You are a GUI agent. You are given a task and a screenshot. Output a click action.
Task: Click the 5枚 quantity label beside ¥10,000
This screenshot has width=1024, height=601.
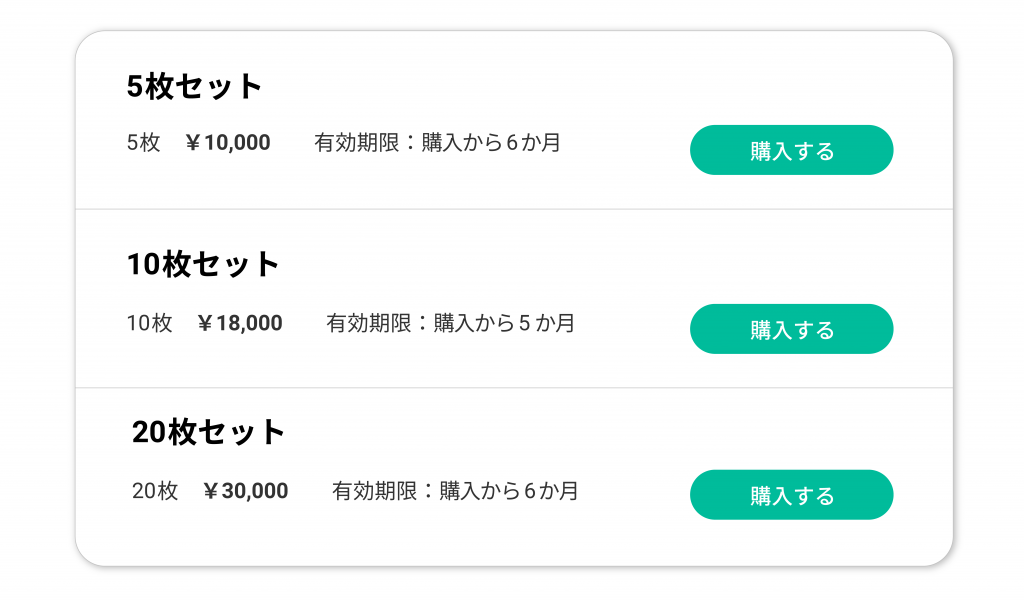(x=143, y=143)
